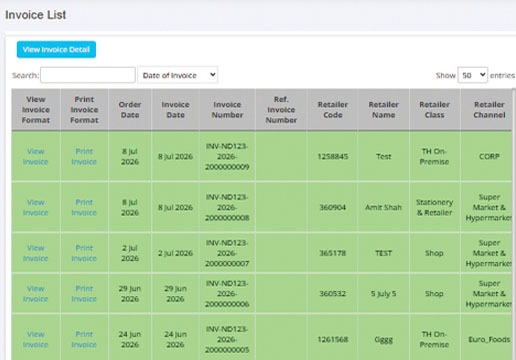This screenshot has height=360, width=516.
Task: Sort by Retailer Class column header
Action: pos(434,110)
